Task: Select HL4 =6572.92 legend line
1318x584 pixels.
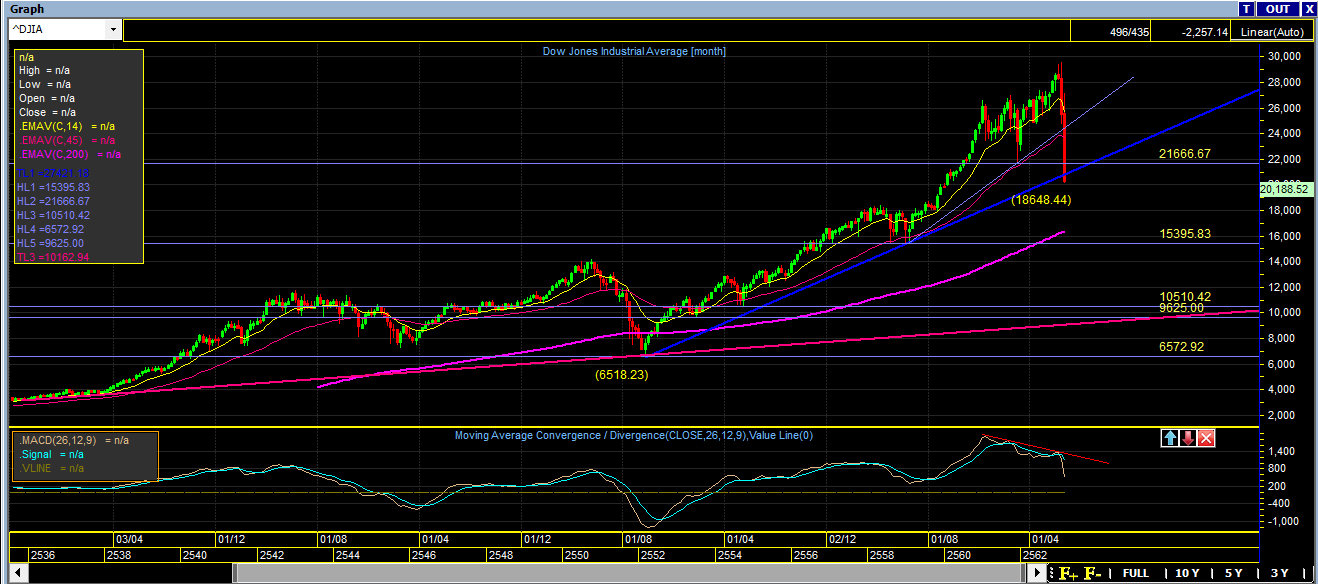Action: (x=51, y=229)
